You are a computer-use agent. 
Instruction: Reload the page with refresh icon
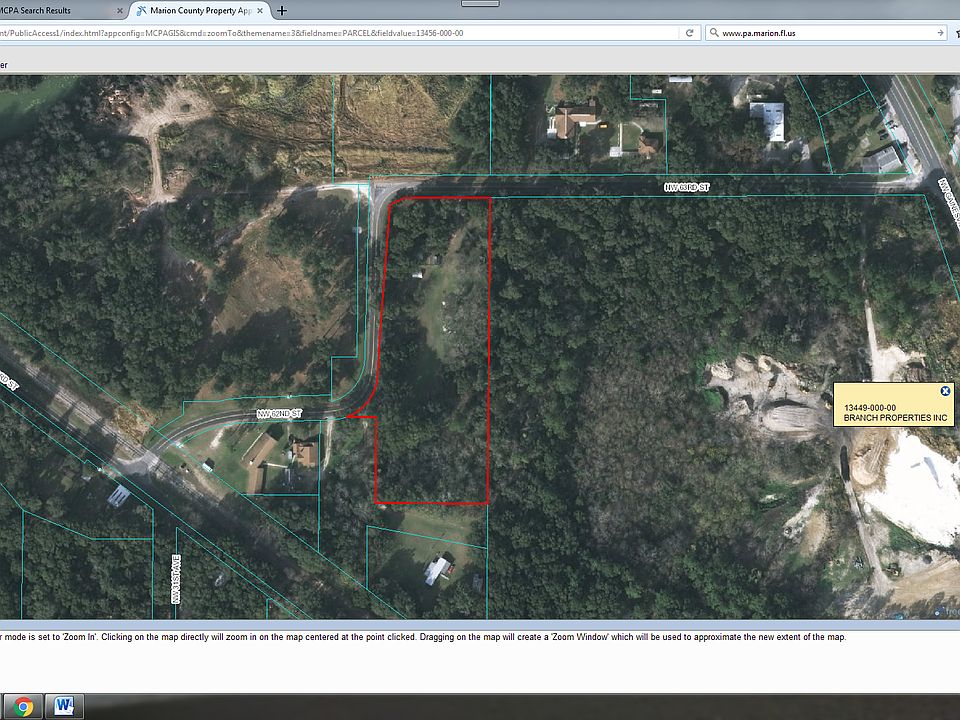pyautogui.click(x=689, y=33)
